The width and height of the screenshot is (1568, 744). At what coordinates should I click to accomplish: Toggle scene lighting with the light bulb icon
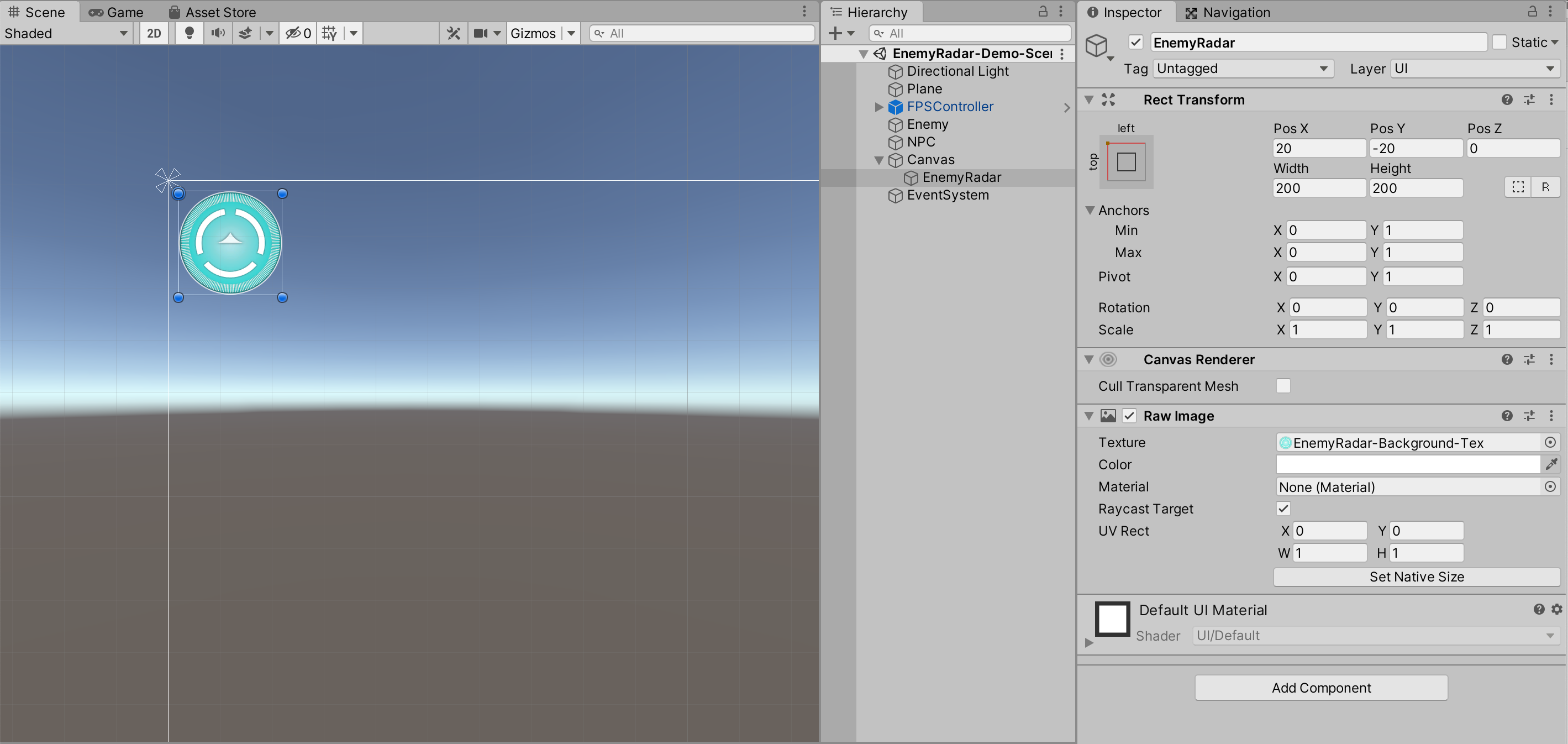(x=189, y=33)
